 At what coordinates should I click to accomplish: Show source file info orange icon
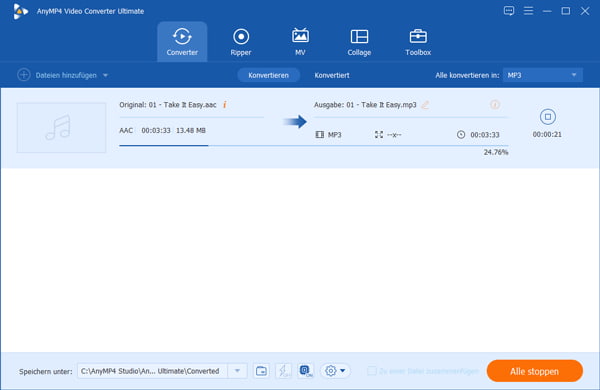225,104
